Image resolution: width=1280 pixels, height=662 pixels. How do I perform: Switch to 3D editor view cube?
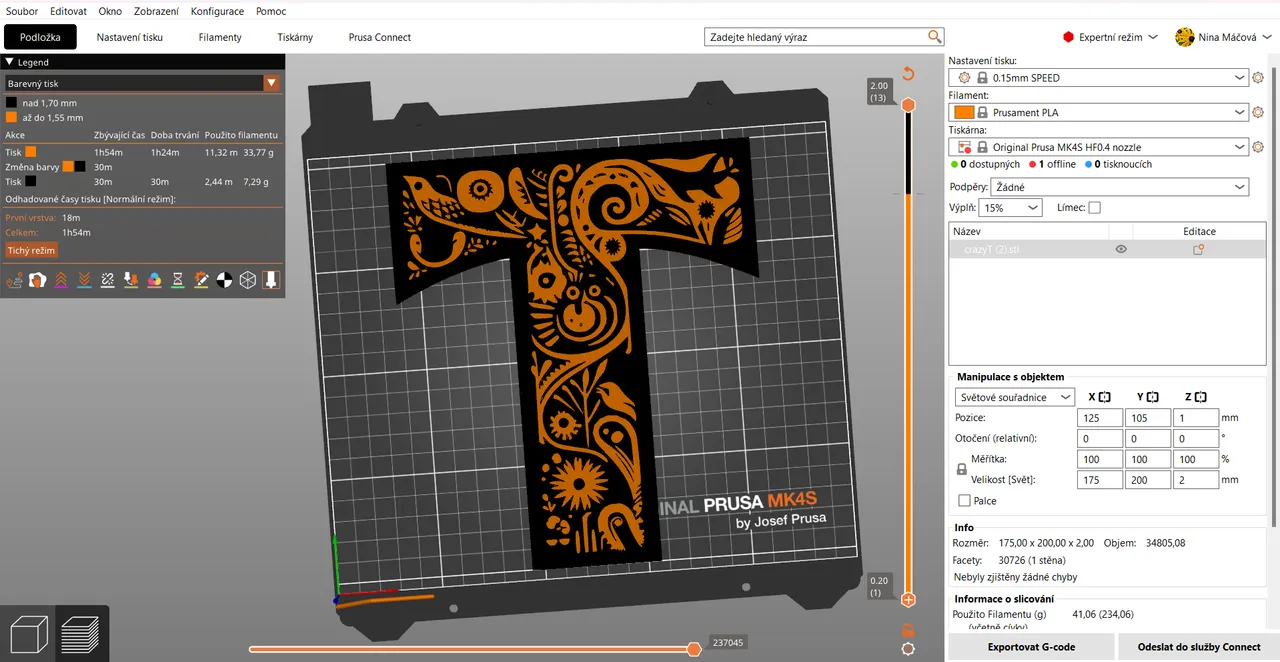tap(28, 634)
